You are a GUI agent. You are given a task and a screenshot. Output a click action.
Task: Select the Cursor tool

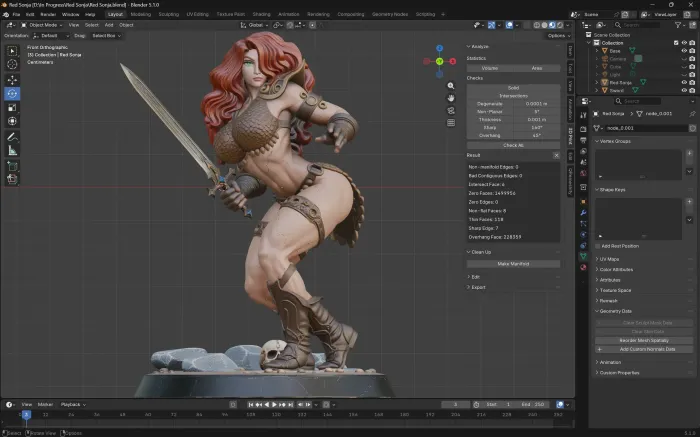pyautogui.click(x=12, y=64)
